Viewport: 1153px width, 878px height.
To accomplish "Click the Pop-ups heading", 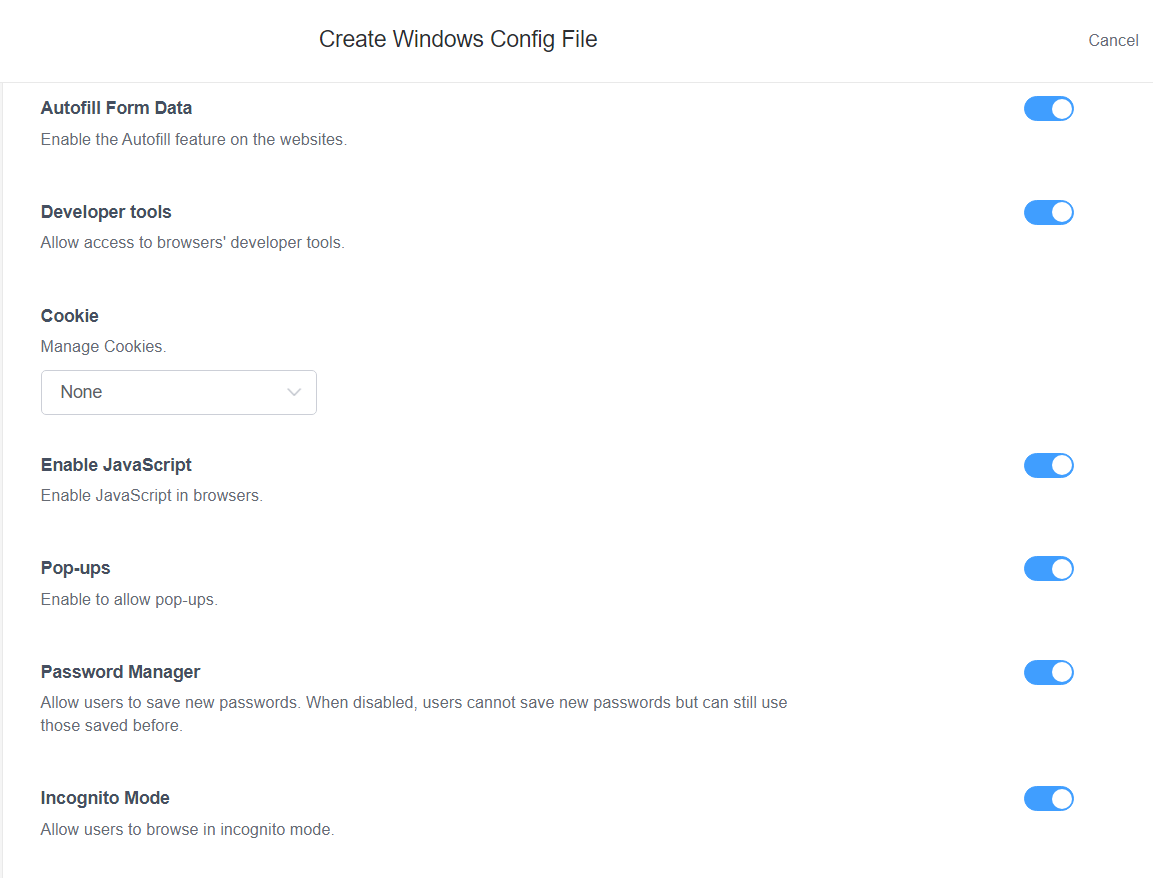I will click(x=75, y=568).
